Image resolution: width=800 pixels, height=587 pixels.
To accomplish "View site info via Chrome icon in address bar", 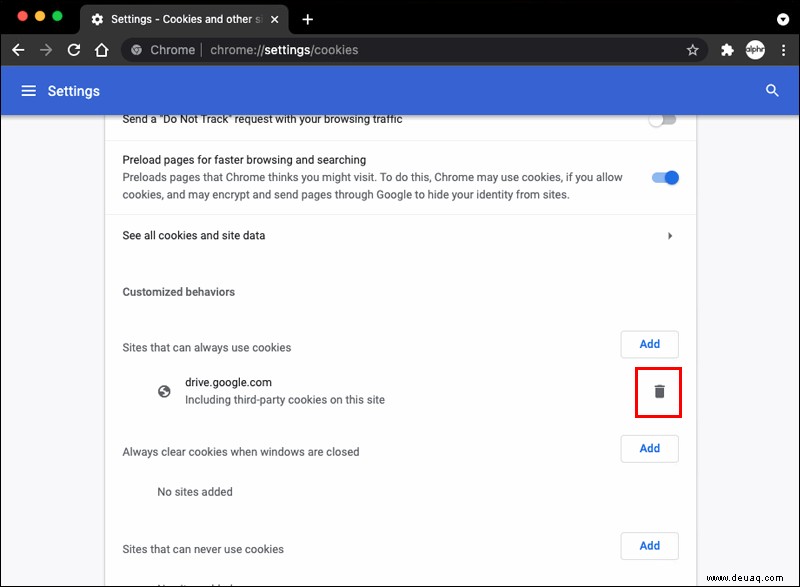I will [x=136, y=49].
